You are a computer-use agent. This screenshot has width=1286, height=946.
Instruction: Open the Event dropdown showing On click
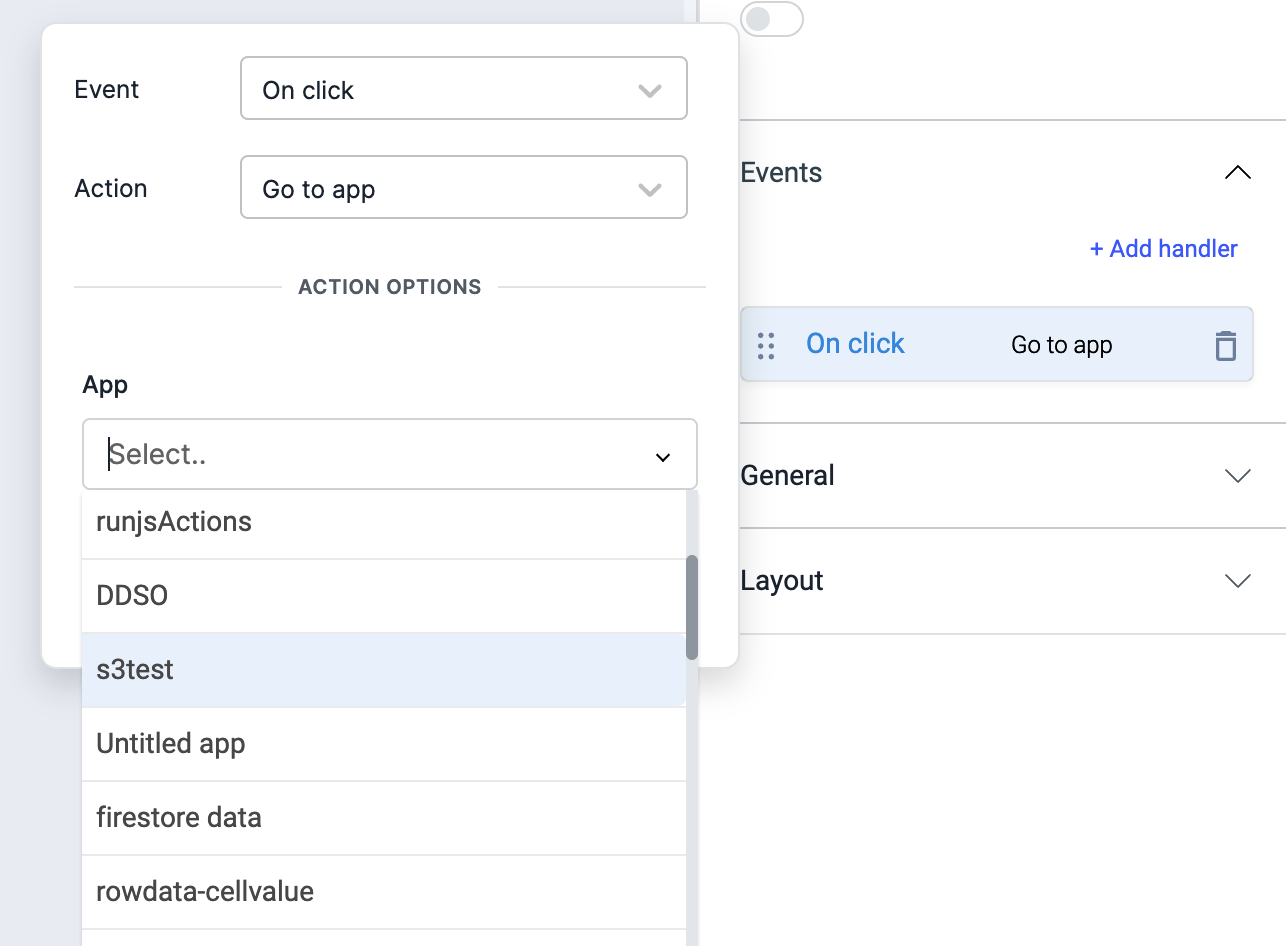click(x=464, y=89)
